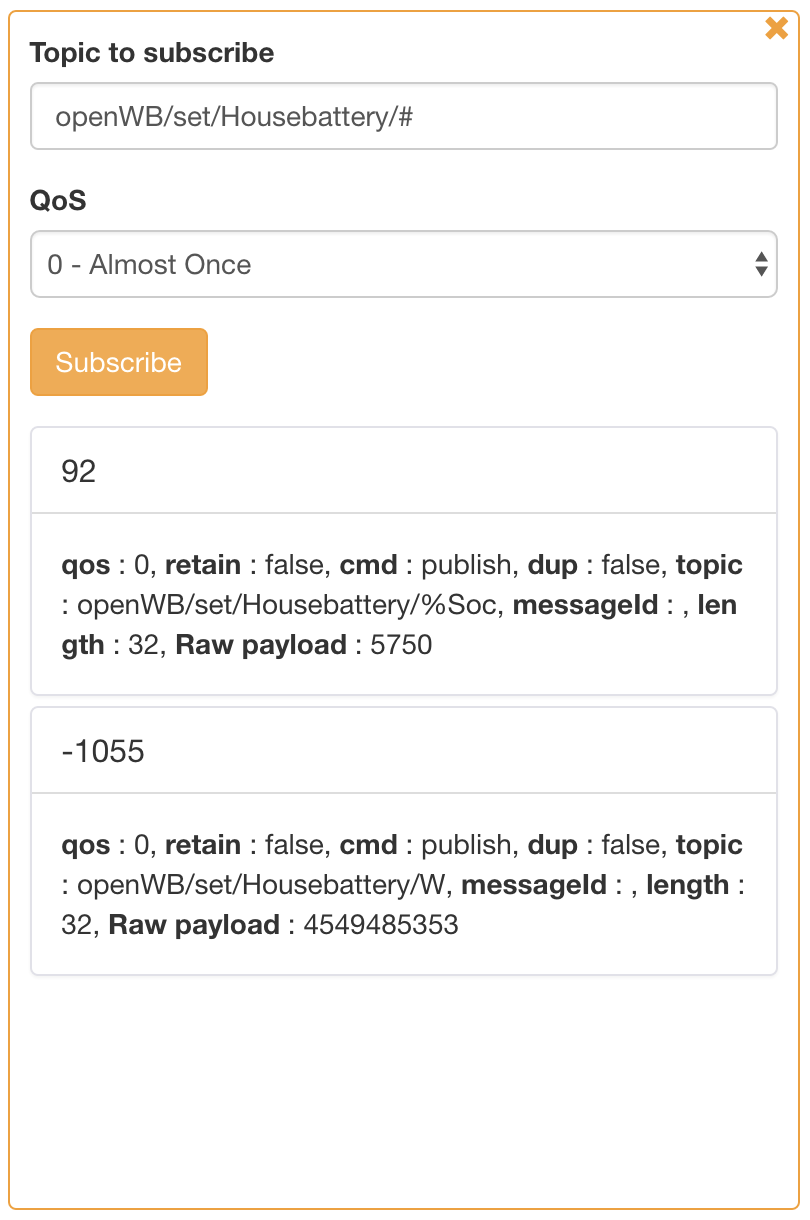
Task: Close the subscribe dialog with the orange X
Action: tap(776, 29)
